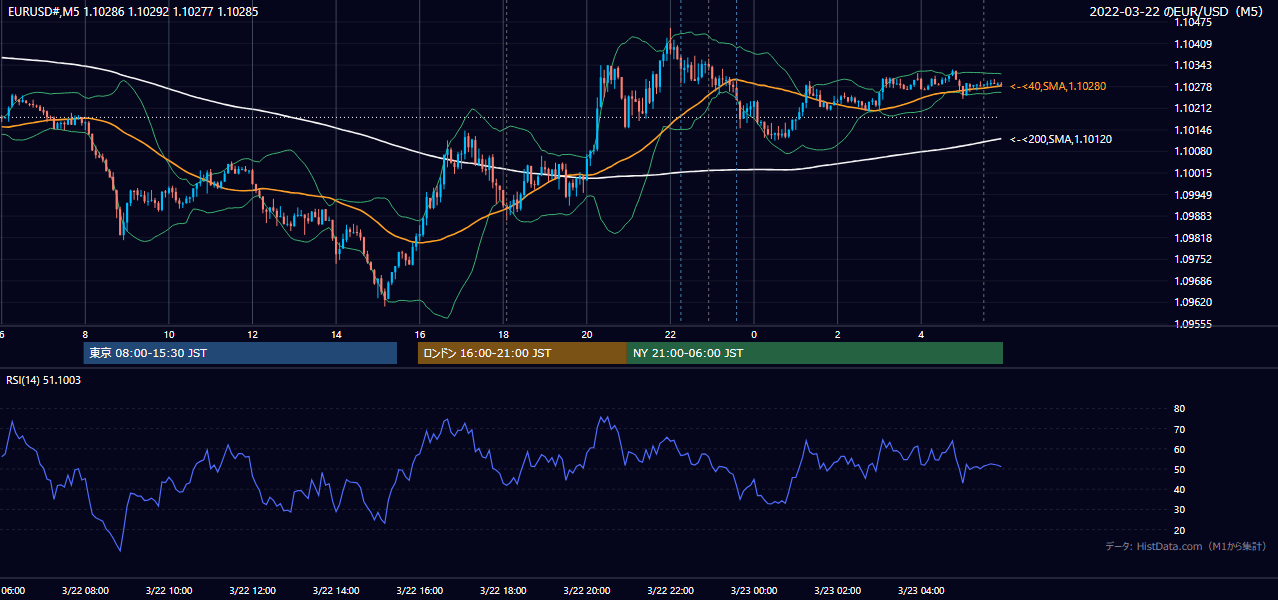Image resolution: width=1278 pixels, height=600 pixels.
Task: Click the NY 21:00-06:00 JST session bar
Action: pyautogui.click(x=815, y=353)
